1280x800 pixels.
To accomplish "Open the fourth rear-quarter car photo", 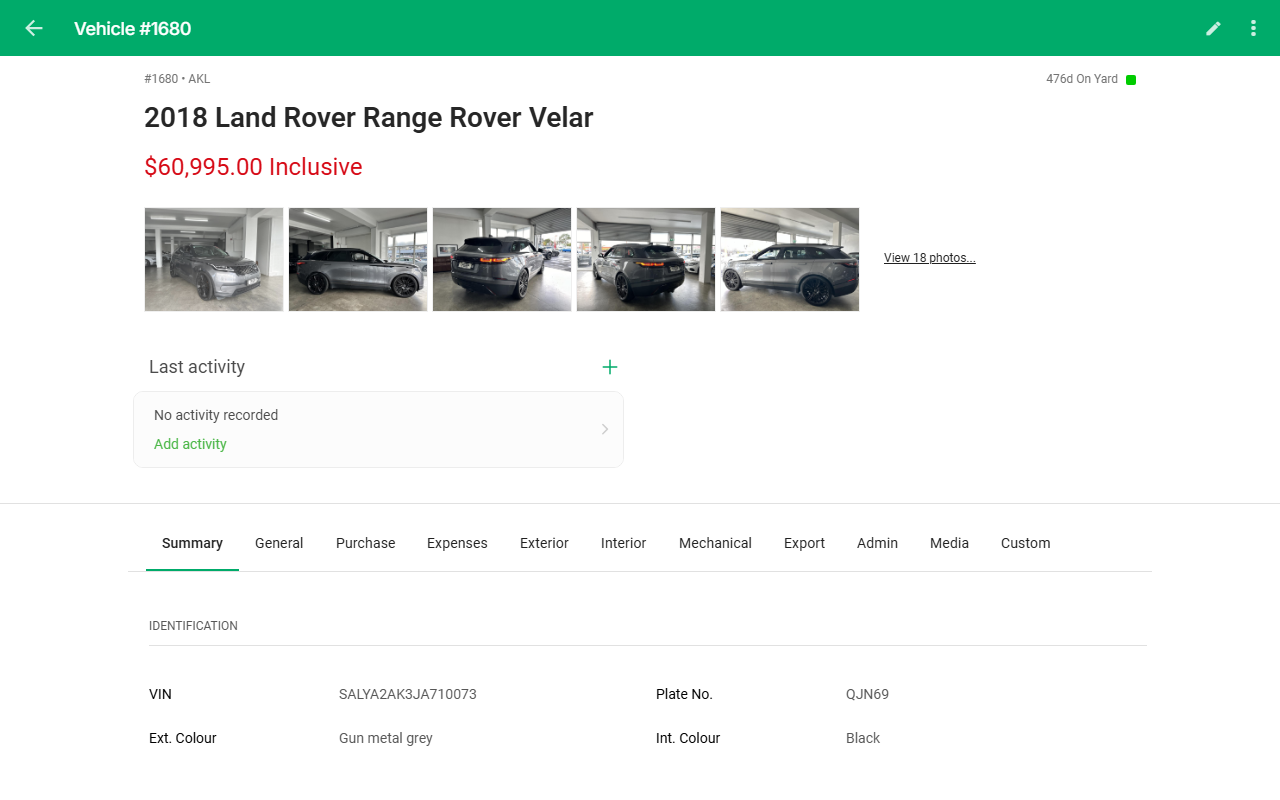I will click(x=646, y=259).
